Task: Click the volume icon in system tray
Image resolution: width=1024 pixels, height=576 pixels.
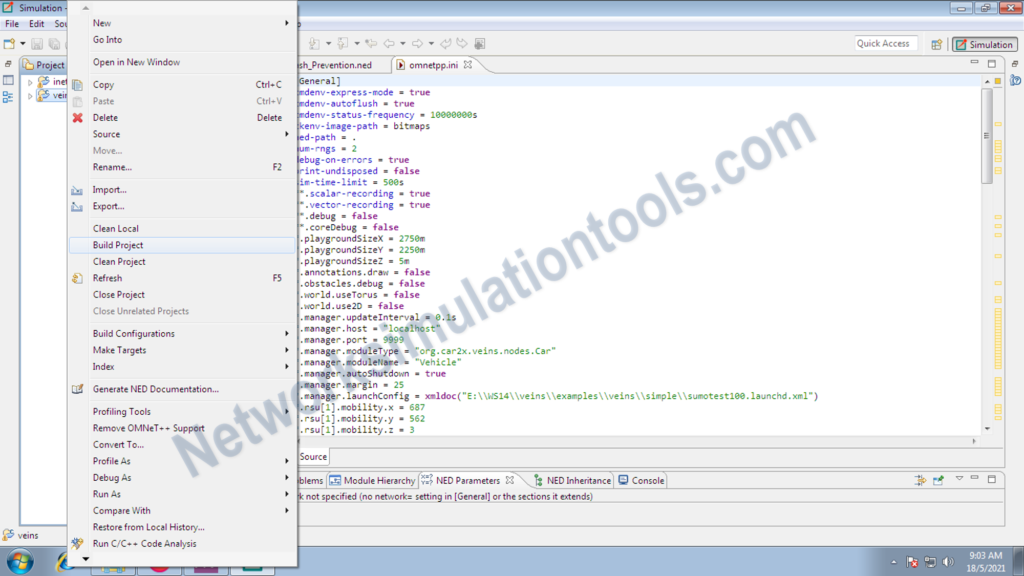Action: [x=949, y=561]
